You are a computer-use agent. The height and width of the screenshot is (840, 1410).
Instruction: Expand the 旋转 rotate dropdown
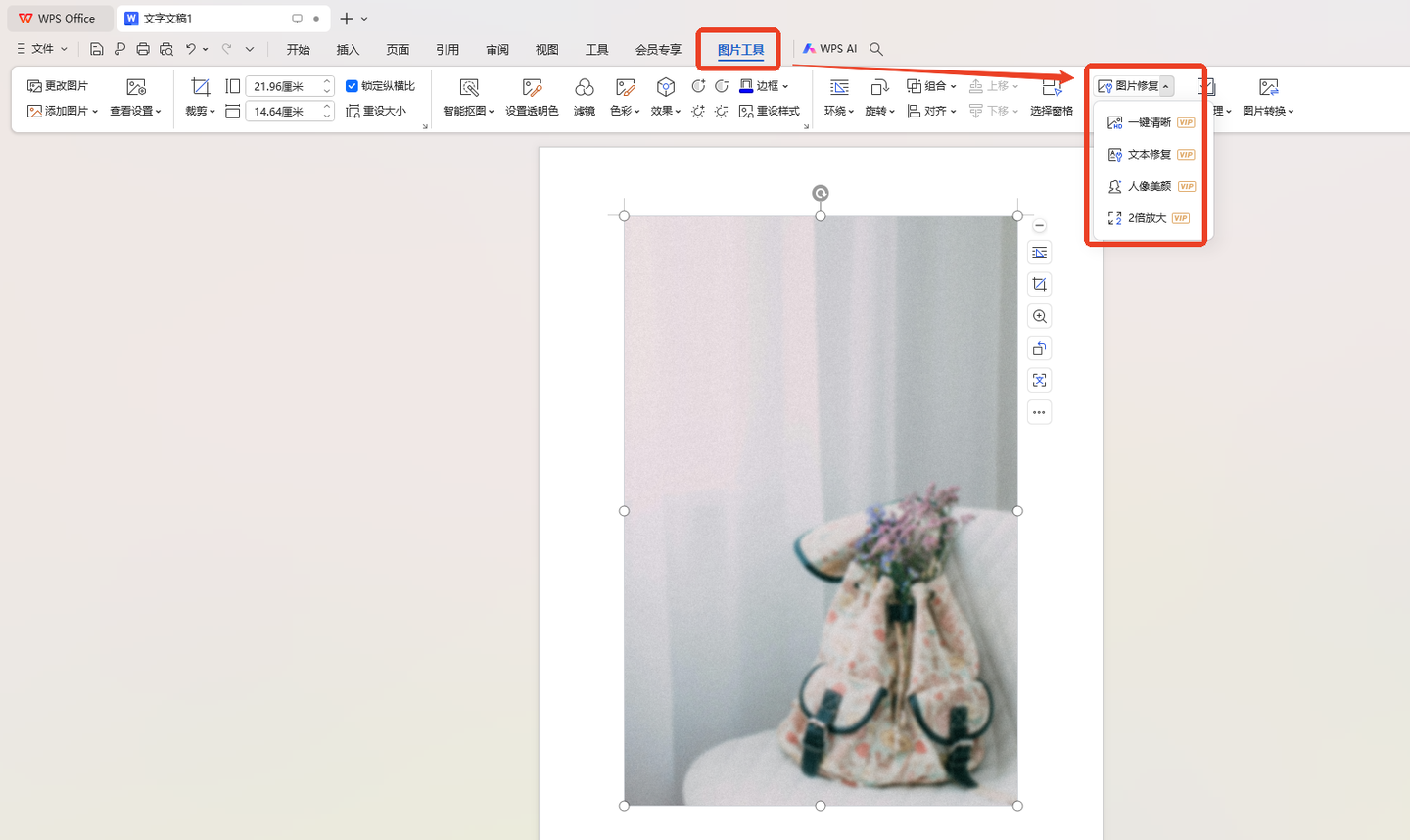[879, 111]
